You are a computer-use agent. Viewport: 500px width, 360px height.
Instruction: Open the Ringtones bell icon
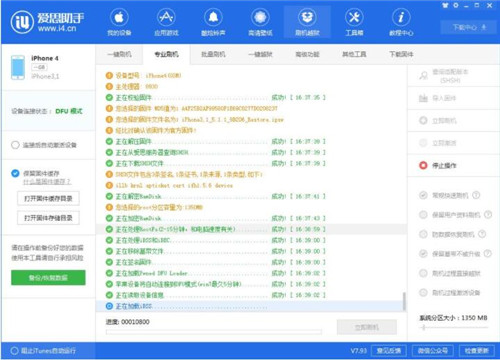(213, 17)
